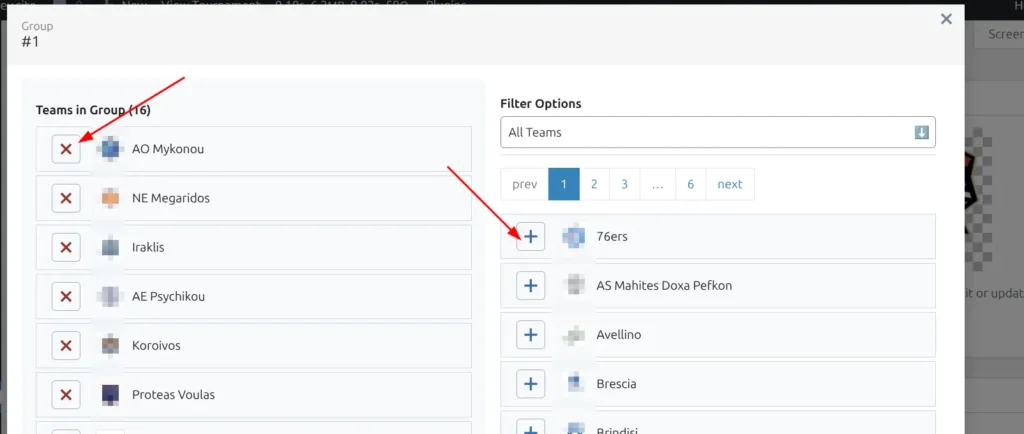Jump to page 6 of teams
This screenshot has height=434, width=1024.
click(691, 184)
